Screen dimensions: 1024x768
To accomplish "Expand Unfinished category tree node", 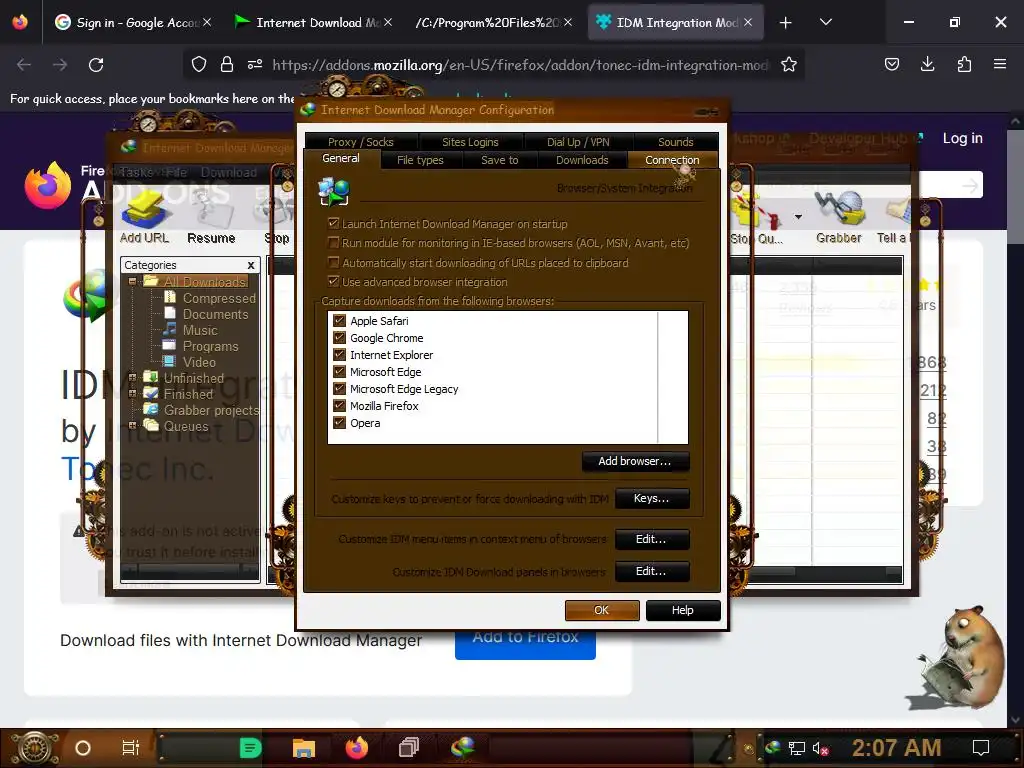I will click(133, 377).
